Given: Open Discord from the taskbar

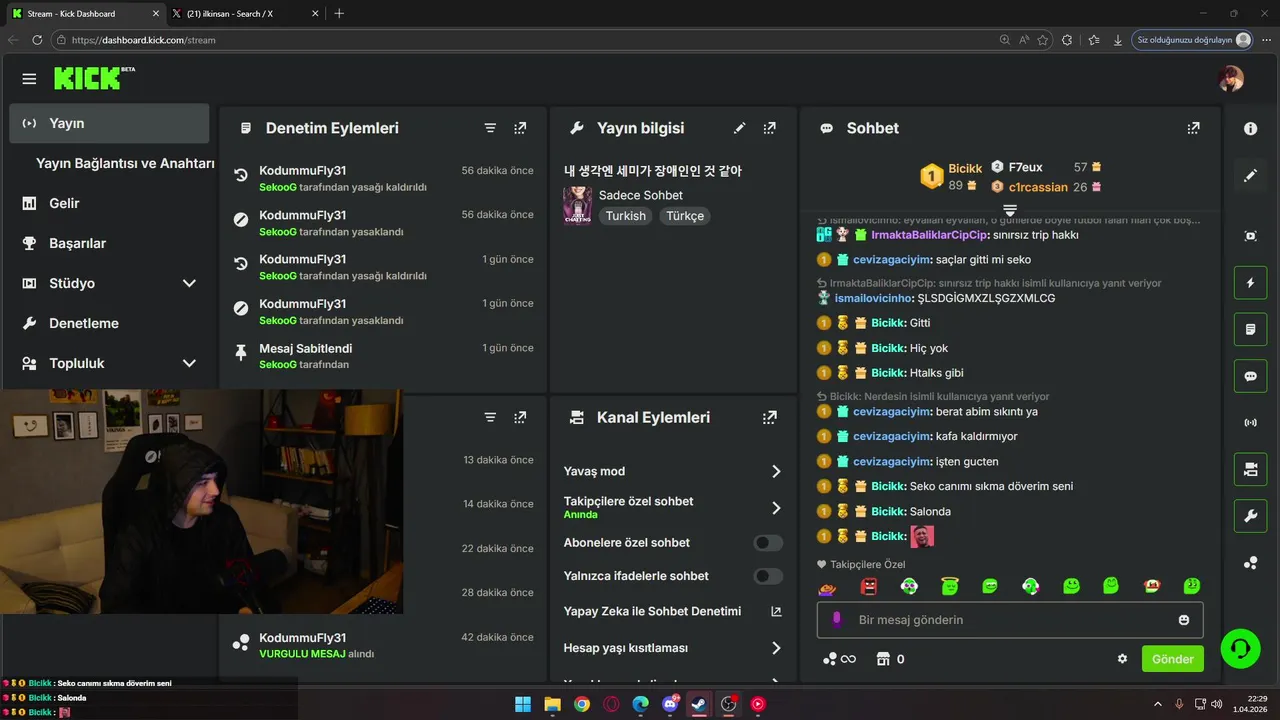Looking at the screenshot, I should click(x=670, y=704).
